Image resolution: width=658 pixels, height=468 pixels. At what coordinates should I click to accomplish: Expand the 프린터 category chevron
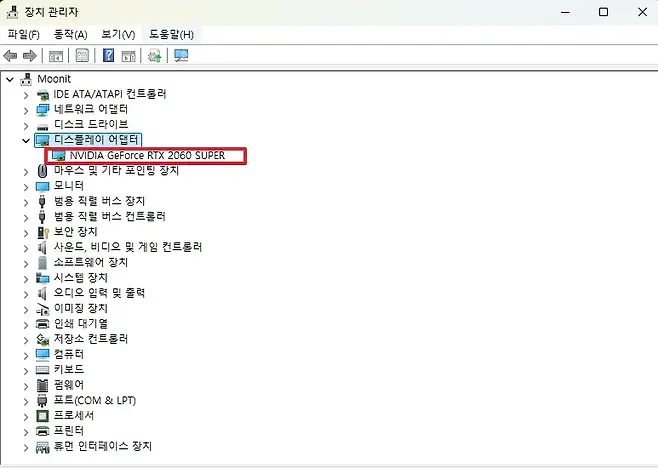pos(26,432)
